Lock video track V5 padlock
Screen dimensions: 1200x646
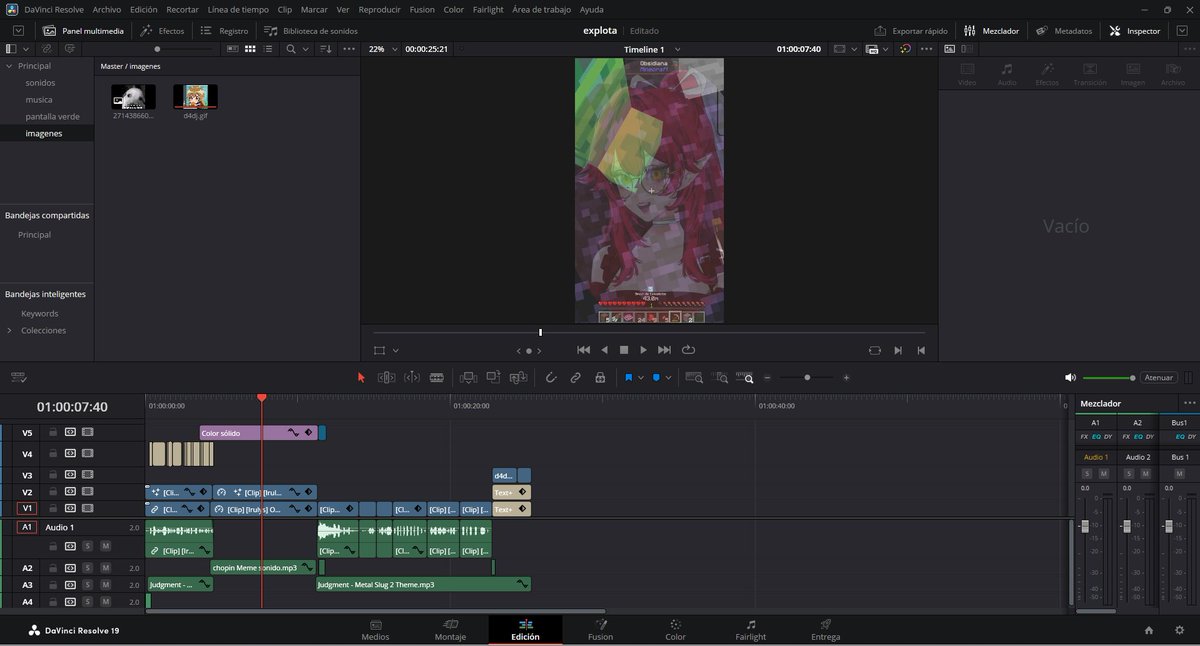[53, 433]
